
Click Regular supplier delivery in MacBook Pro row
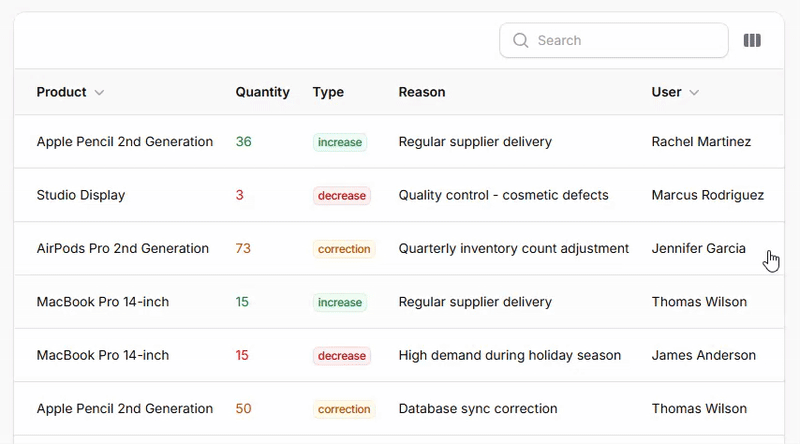(475, 302)
